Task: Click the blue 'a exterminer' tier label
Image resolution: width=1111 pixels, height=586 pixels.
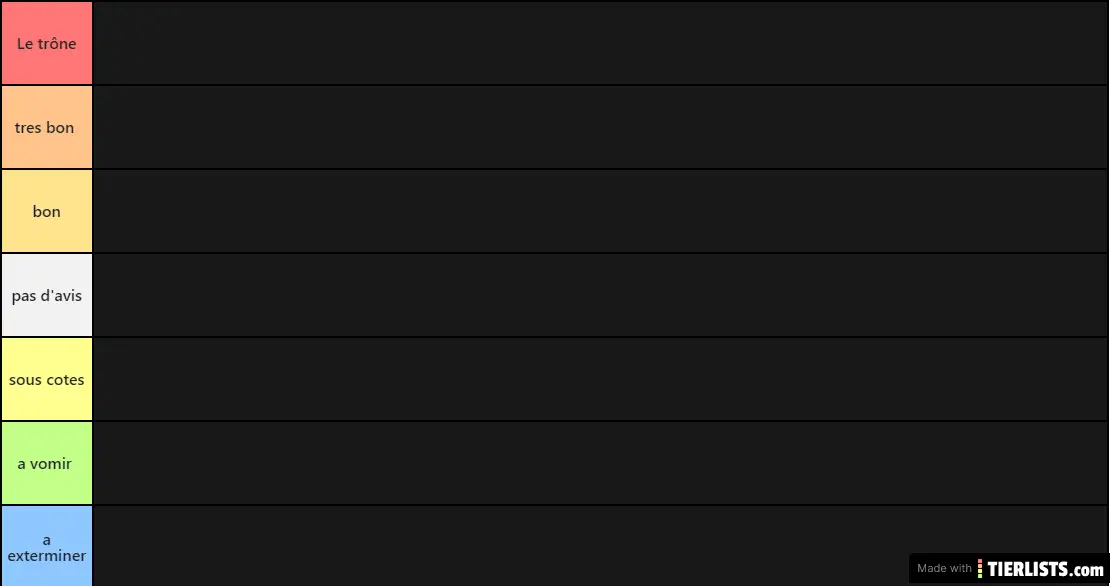Action: click(47, 546)
